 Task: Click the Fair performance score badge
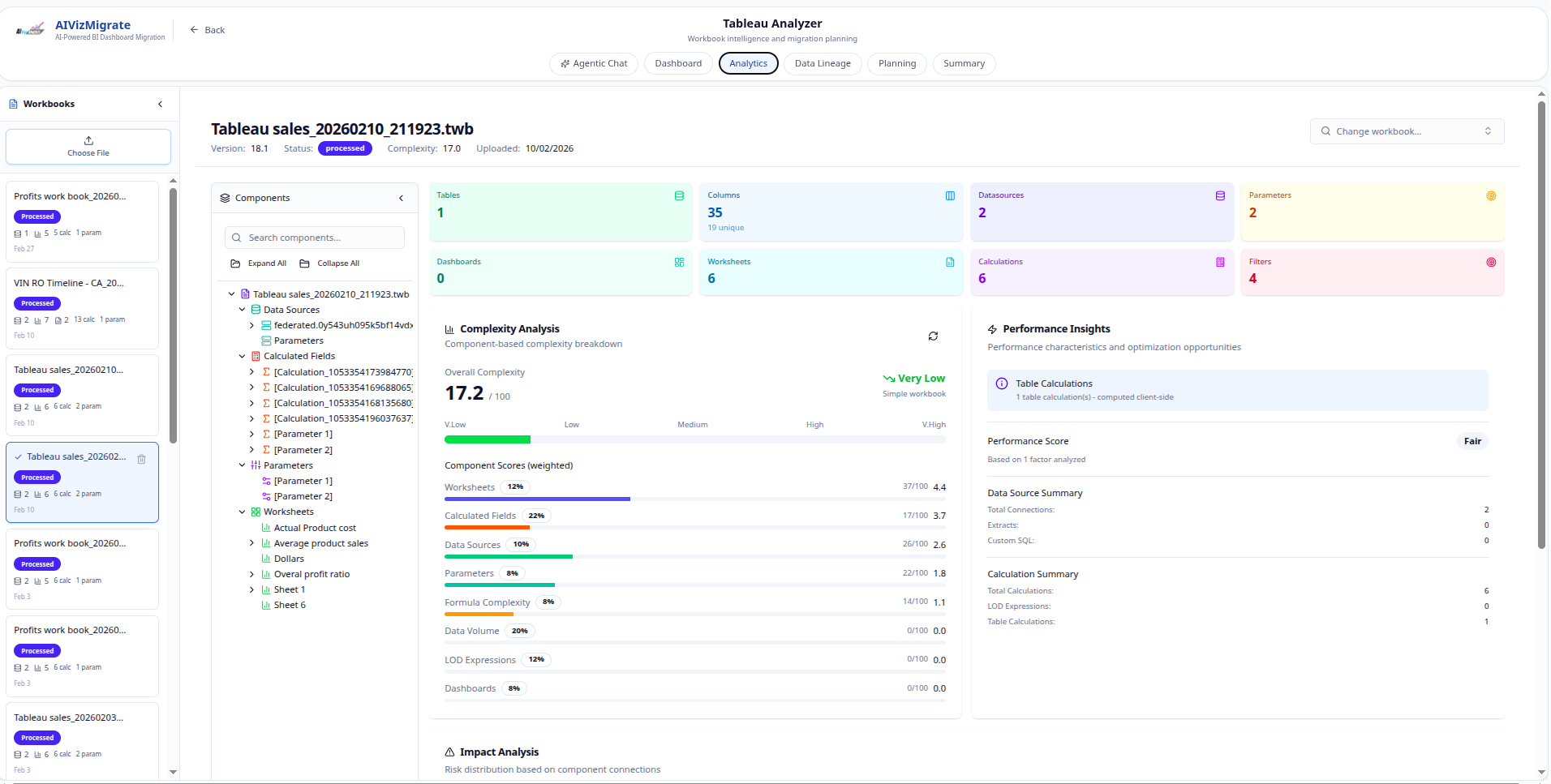tap(1472, 441)
